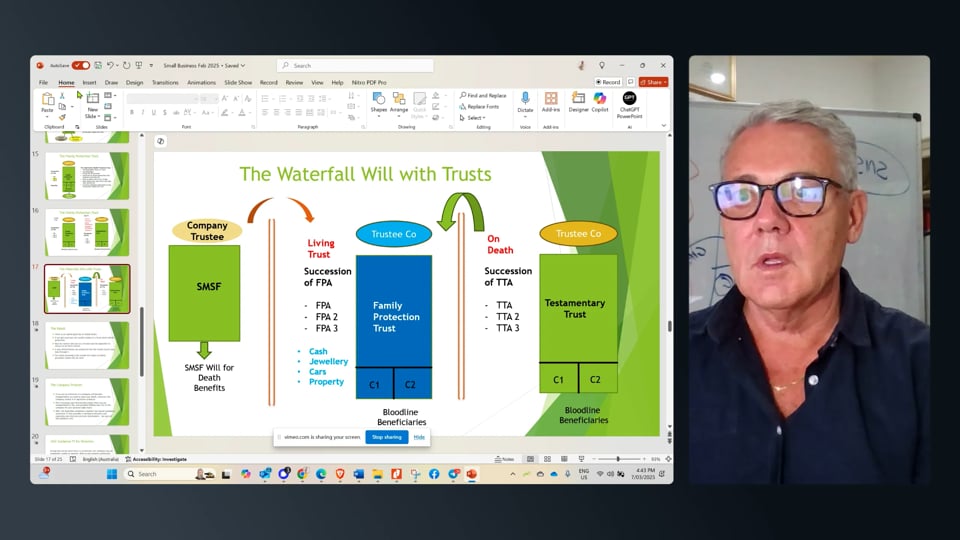Screen dimensions: 960x540
Task: Switch to Slide Sorter view icon
Action: [x=547, y=459]
